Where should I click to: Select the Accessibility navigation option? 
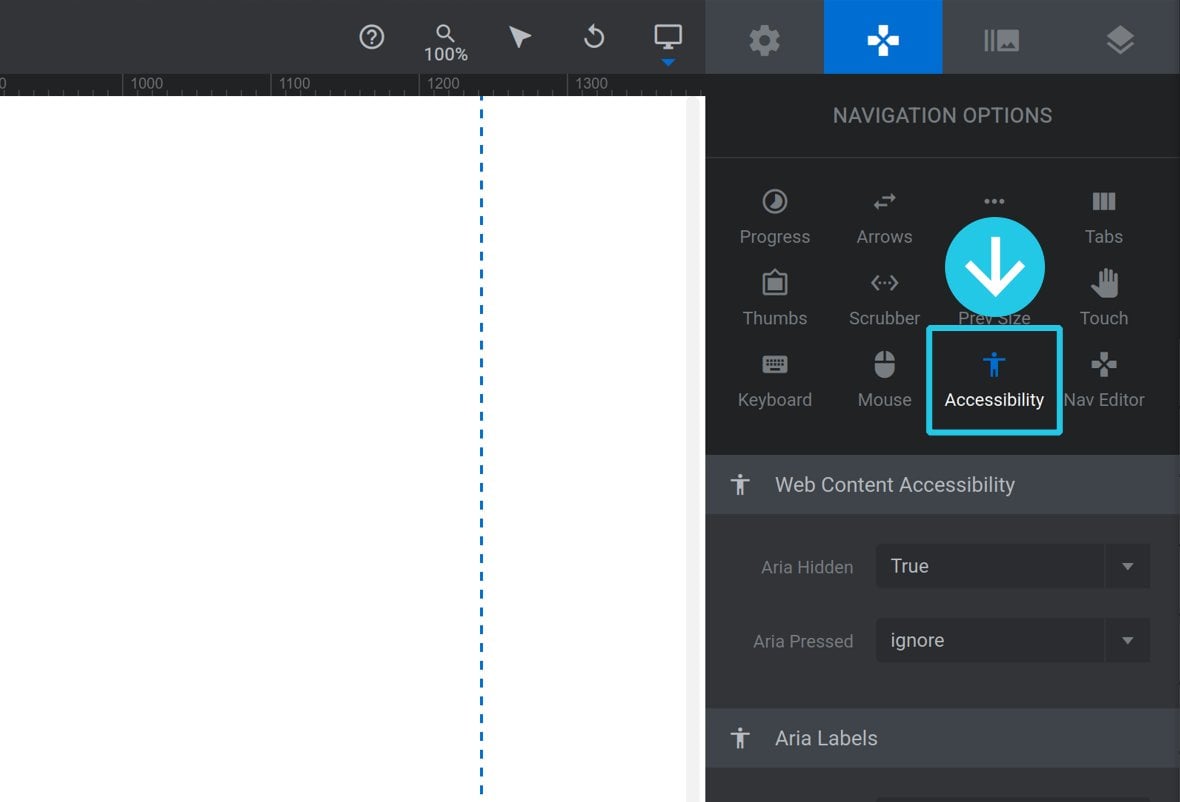pyautogui.click(x=994, y=380)
